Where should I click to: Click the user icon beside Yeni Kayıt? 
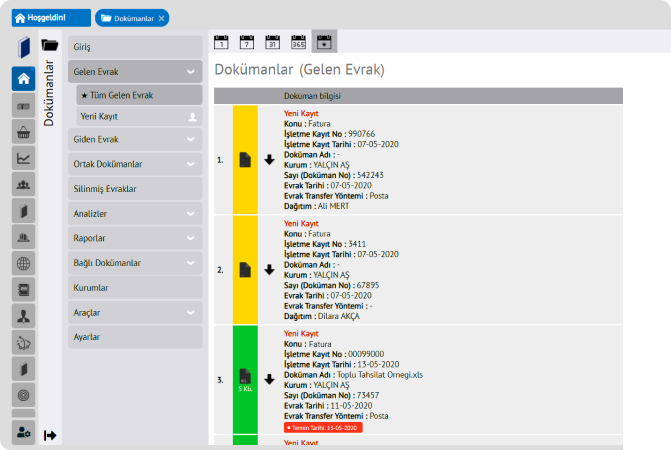[193, 117]
